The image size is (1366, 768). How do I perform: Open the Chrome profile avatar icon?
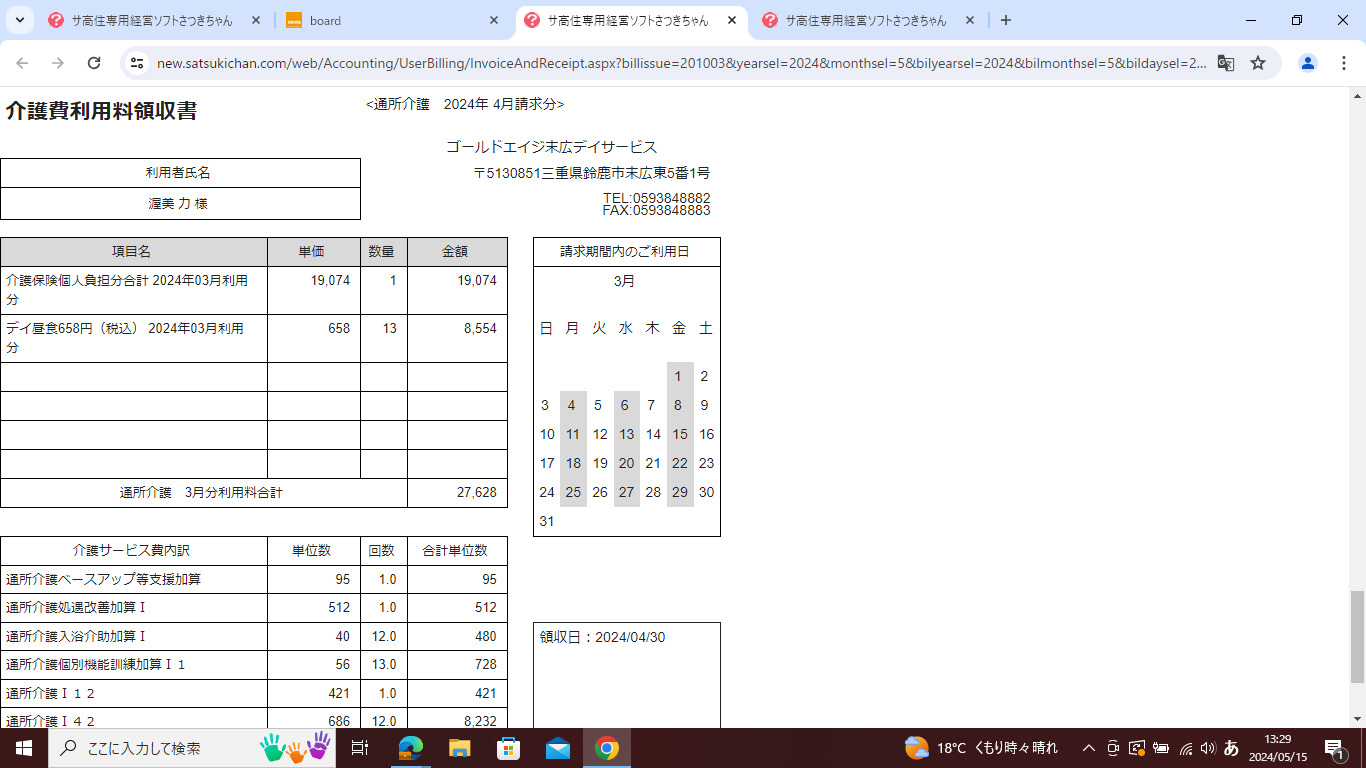[x=1307, y=63]
